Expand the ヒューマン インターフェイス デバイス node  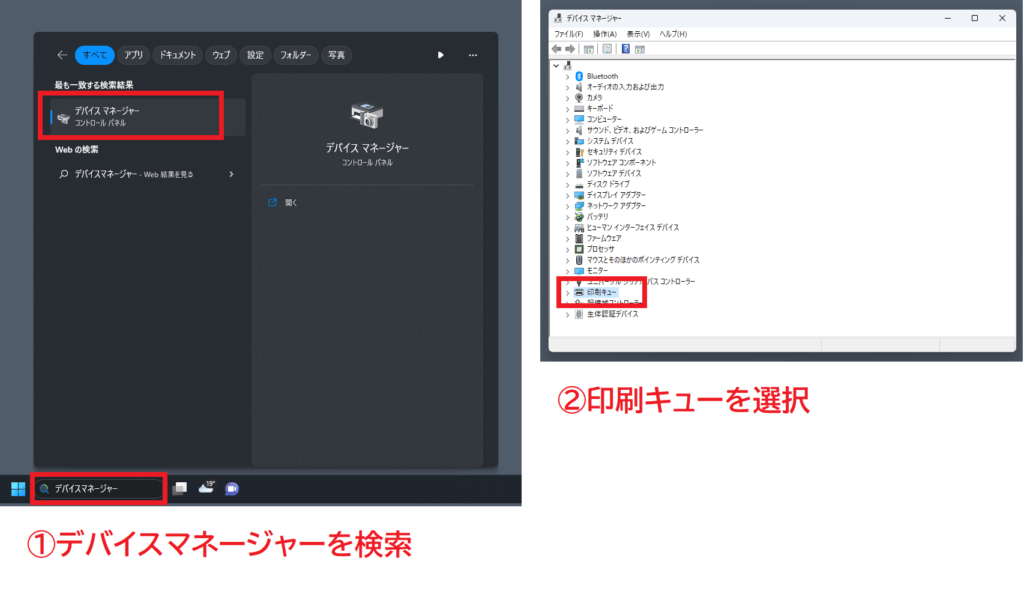tap(568, 228)
